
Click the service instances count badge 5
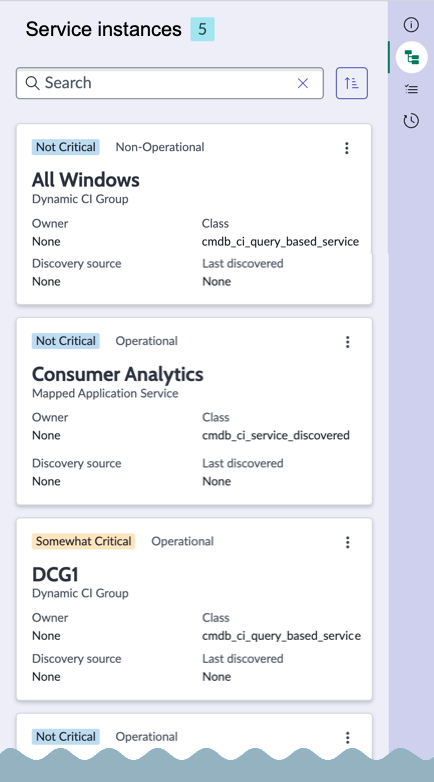tap(203, 29)
